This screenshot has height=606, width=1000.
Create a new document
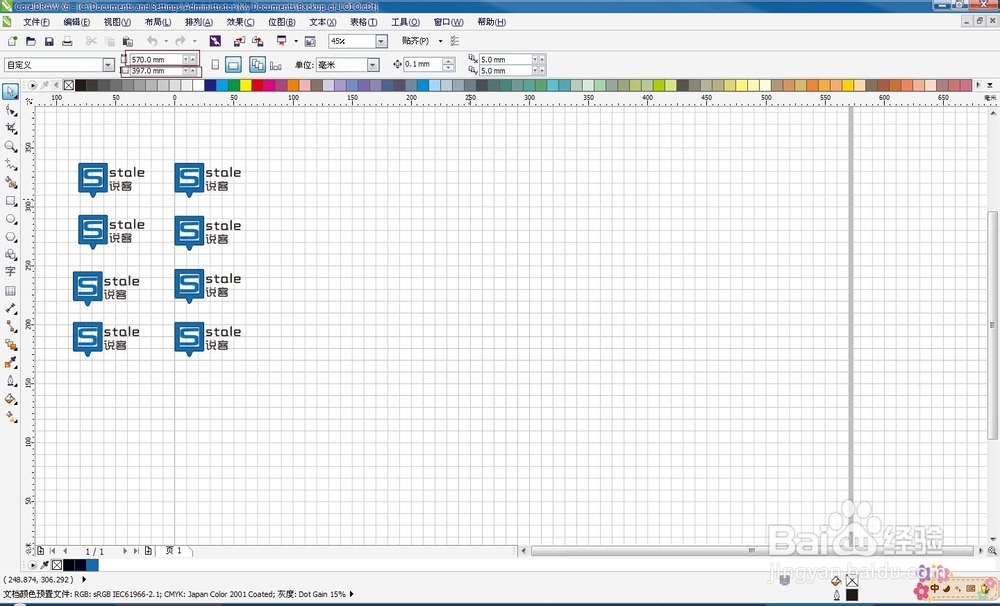click(x=12, y=41)
